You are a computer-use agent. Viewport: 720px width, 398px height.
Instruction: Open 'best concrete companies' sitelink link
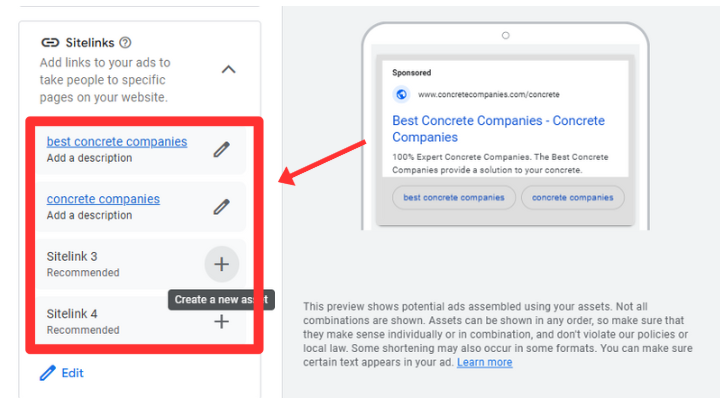117,141
